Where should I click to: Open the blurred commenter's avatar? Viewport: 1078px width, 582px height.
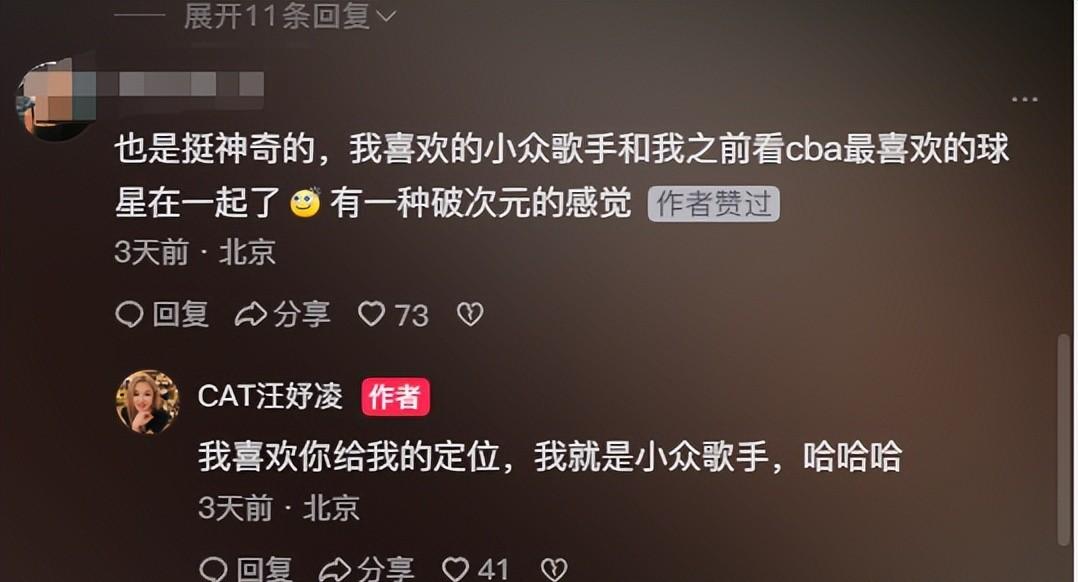[55, 100]
